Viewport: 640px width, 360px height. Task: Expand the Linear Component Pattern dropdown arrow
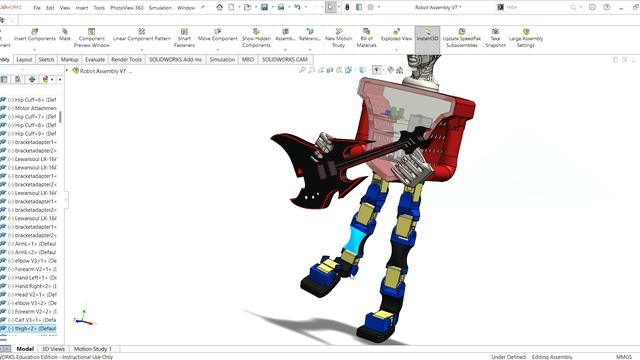pos(142,50)
